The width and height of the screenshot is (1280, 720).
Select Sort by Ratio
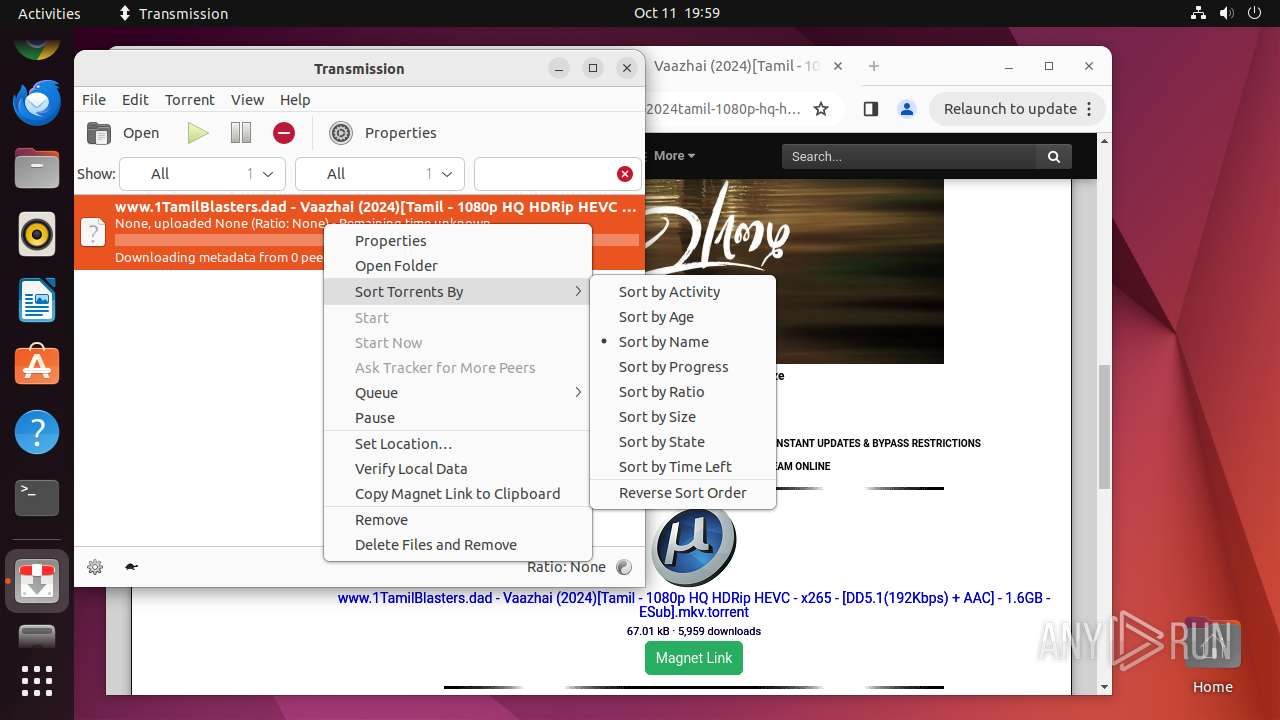coord(683,392)
